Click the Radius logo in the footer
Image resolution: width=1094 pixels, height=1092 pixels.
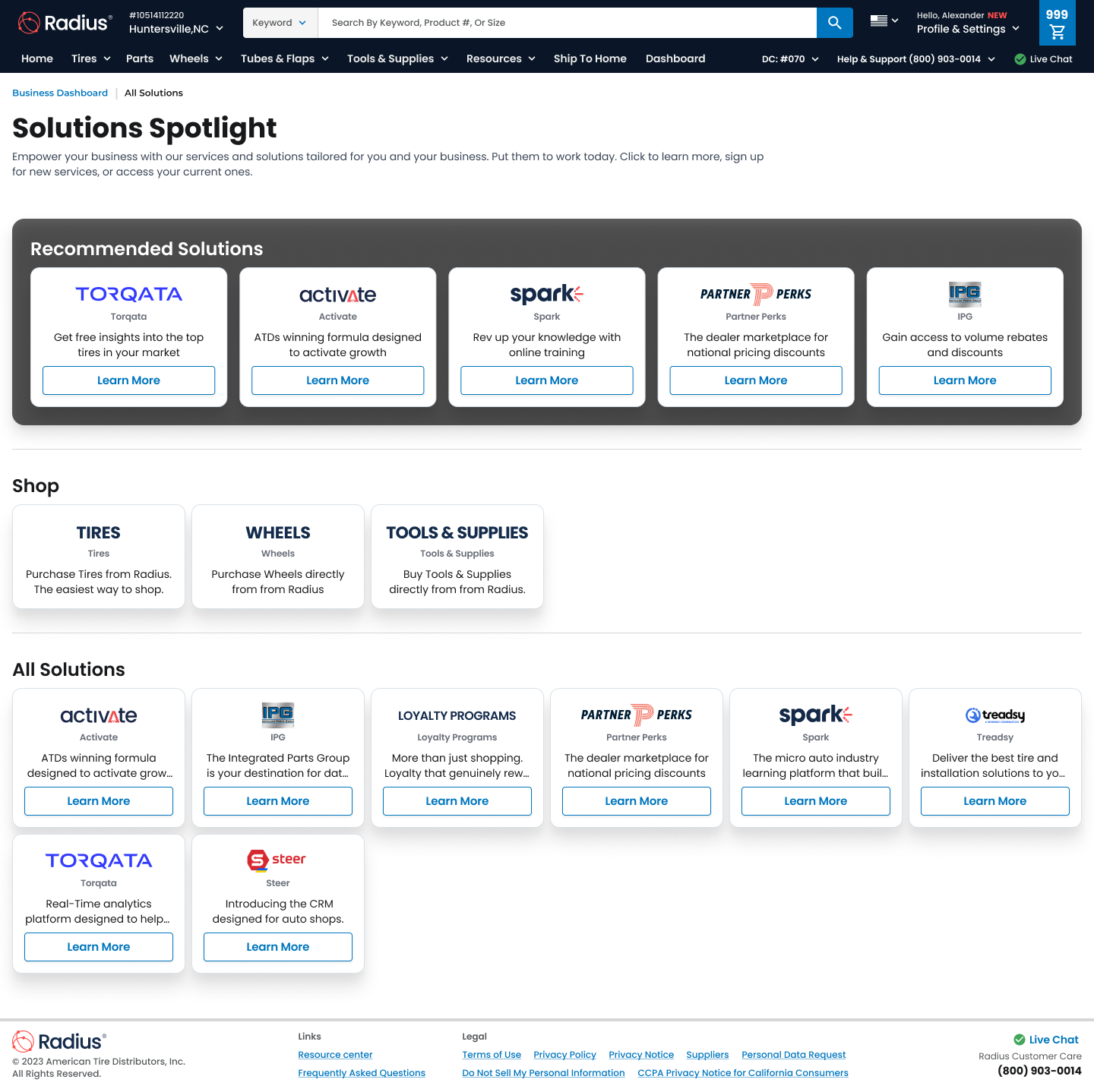pyautogui.click(x=59, y=1041)
